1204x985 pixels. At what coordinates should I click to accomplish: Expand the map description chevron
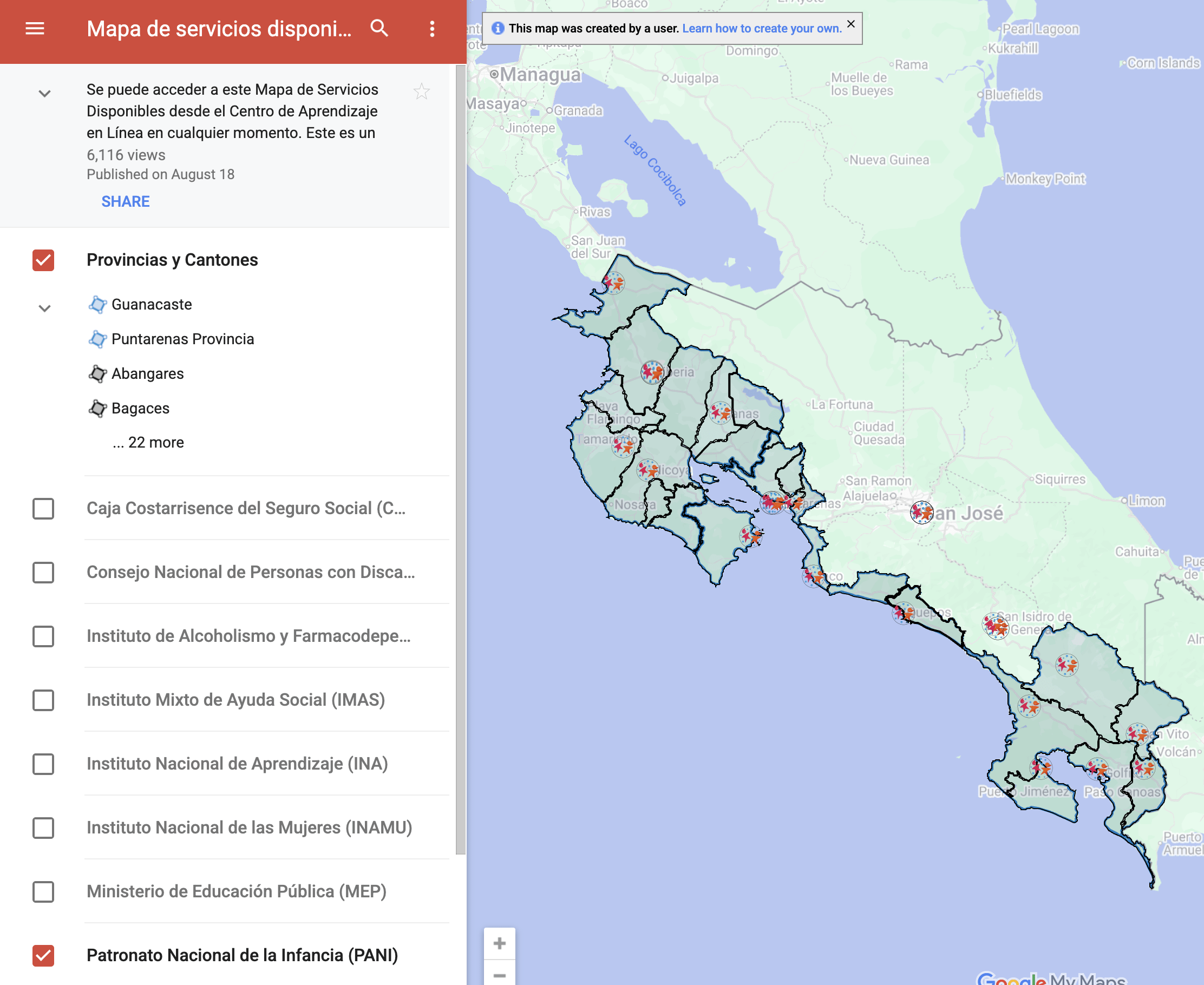[x=44, y=94]
